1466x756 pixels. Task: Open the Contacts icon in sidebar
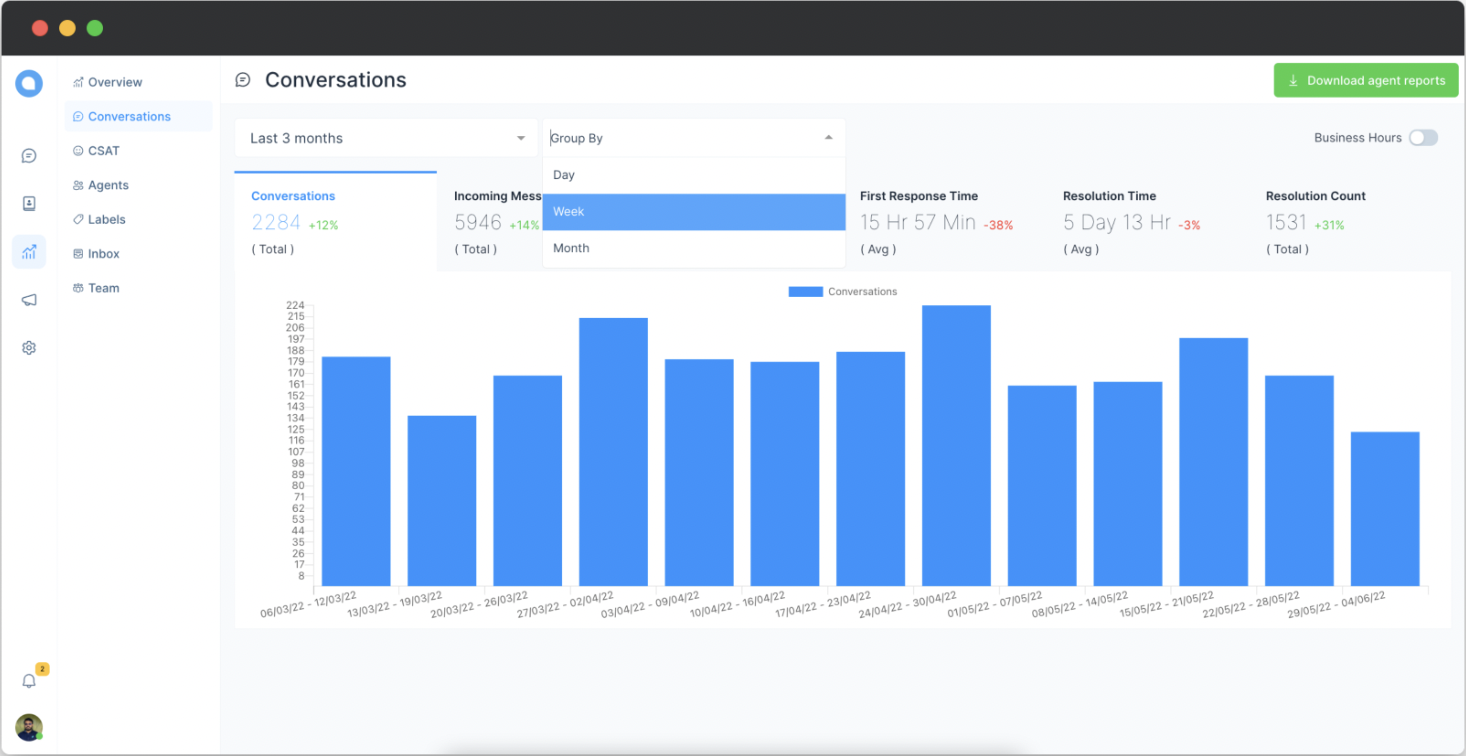(x=29, y=204)
